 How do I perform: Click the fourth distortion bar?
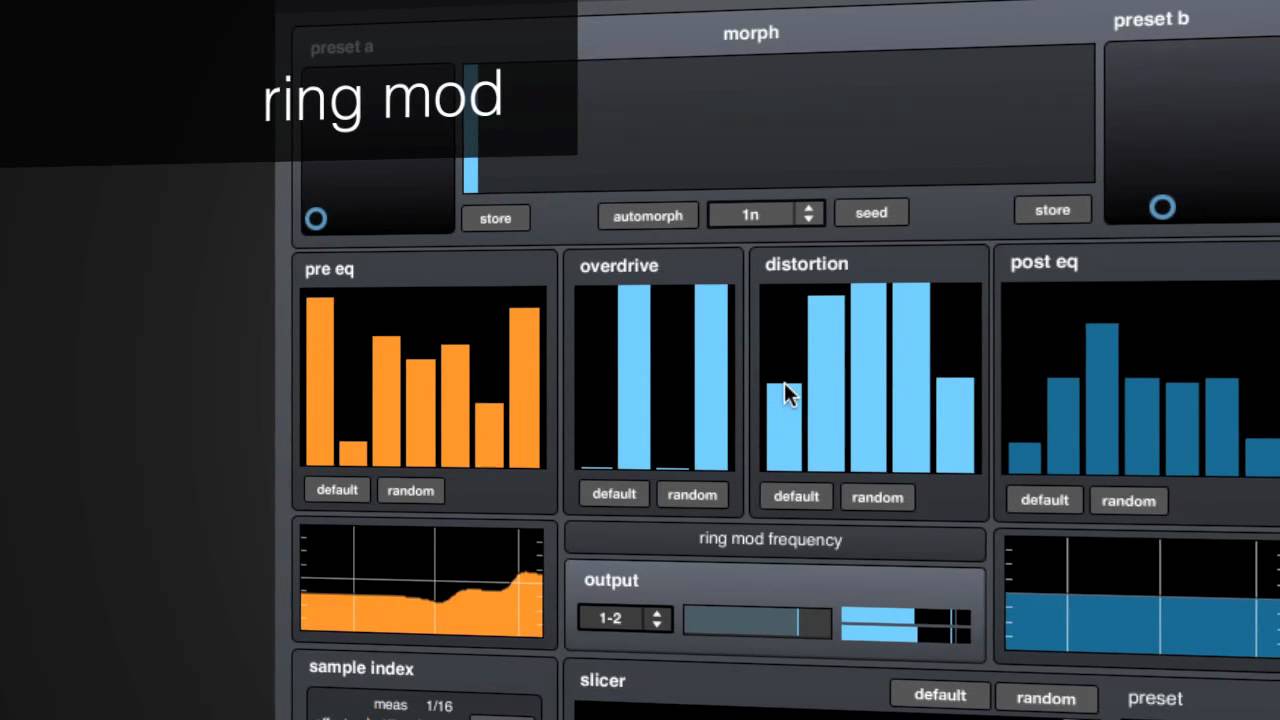tap(911, 378)
